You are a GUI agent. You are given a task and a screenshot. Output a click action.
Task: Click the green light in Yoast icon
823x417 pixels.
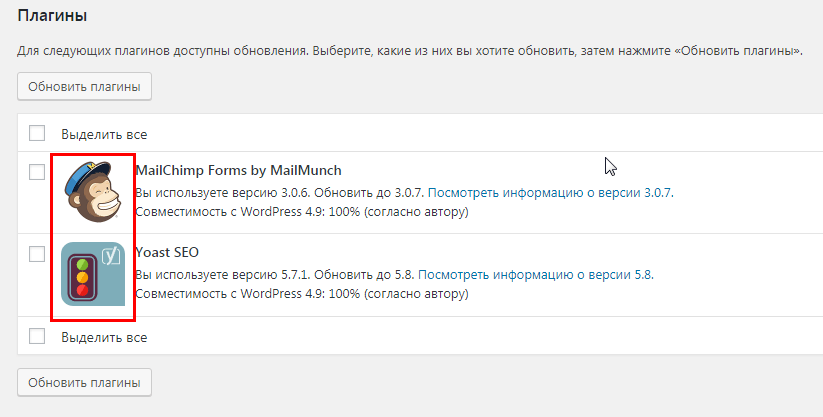[82, 264]
